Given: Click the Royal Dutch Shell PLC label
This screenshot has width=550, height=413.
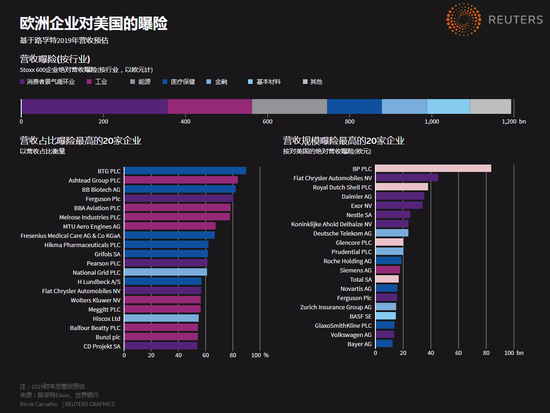Looking at the screenshot, I should point(342,187).
